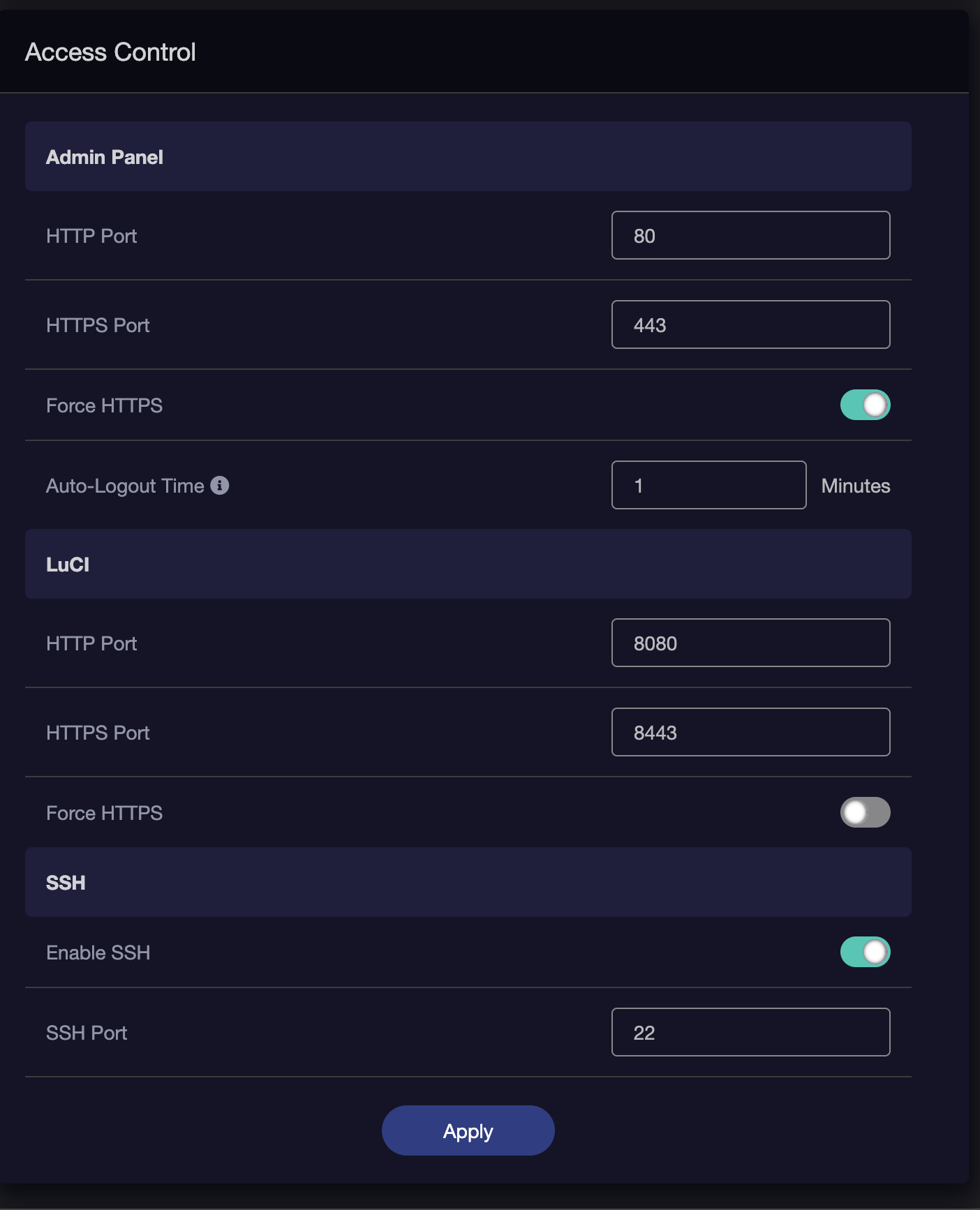Click the LuCI HTTP Port field showing 8080

pyautogui.click(x=750, y=643)
